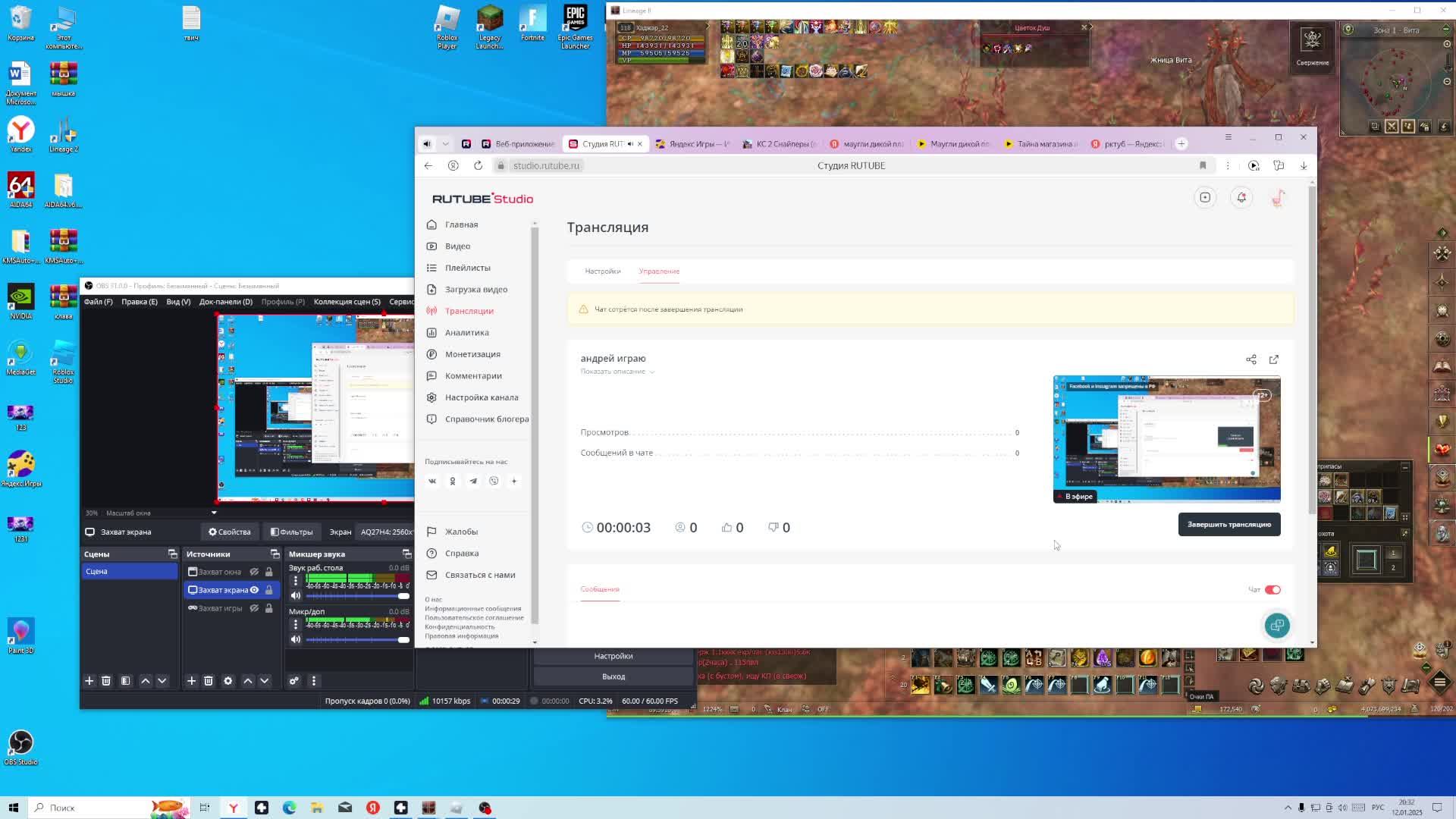
Task: Delete the selected scene with the trash icon
Action: [106, 681]
